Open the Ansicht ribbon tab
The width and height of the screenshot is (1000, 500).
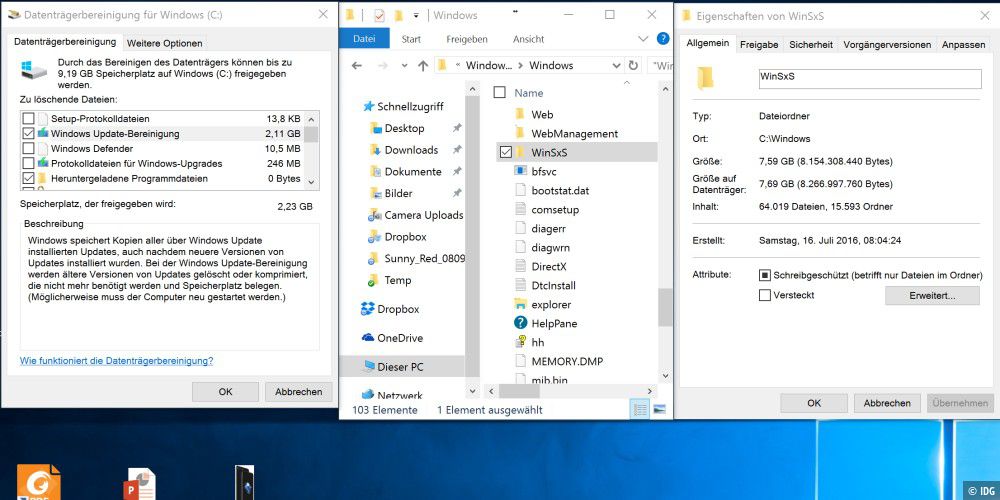coord(529,39)
